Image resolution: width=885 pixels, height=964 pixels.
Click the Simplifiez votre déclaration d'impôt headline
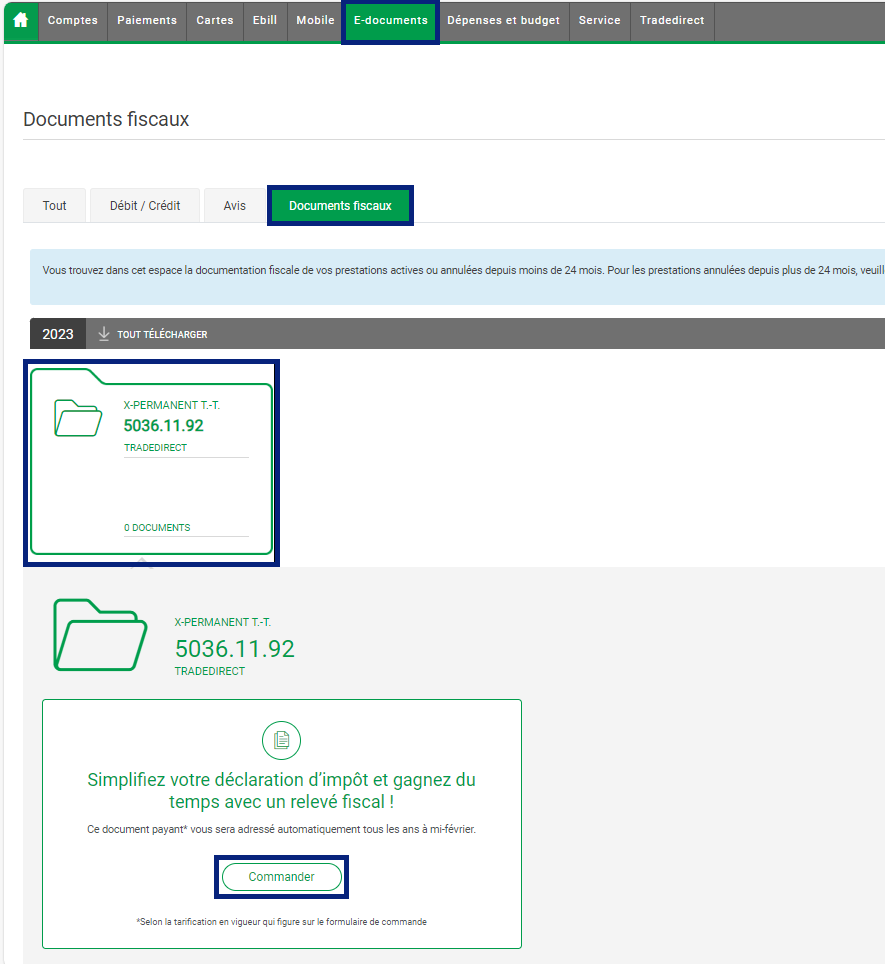click(x=281, y=791)
